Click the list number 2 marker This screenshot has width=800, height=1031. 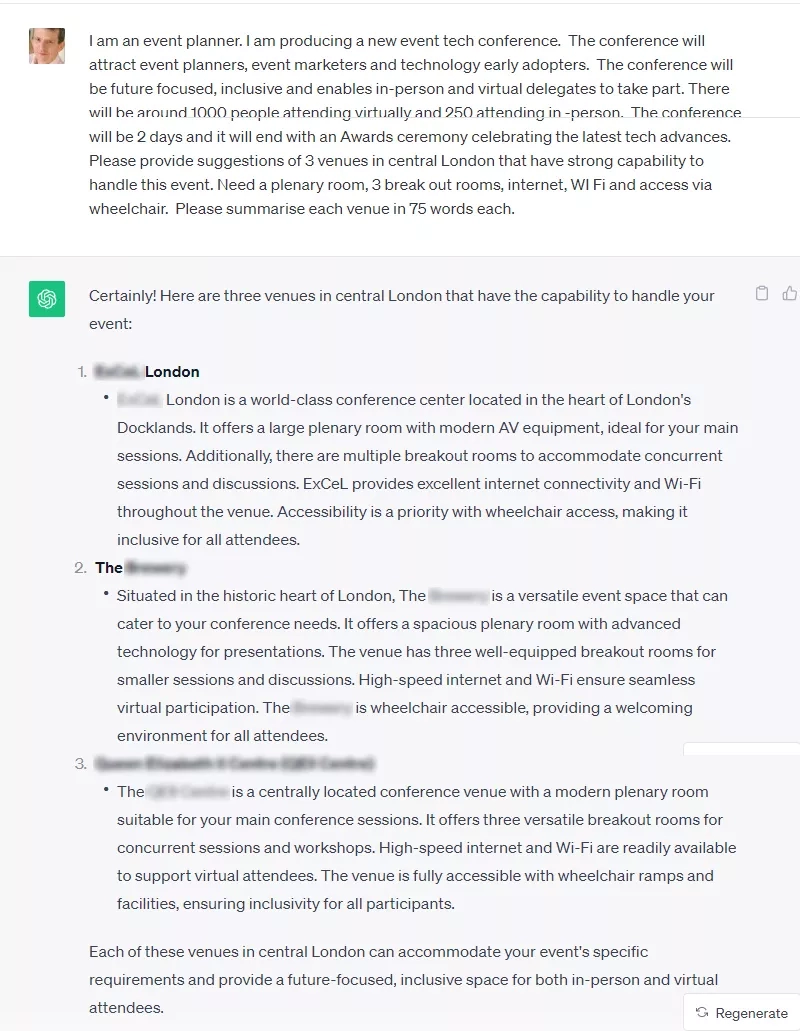point(81,568)
